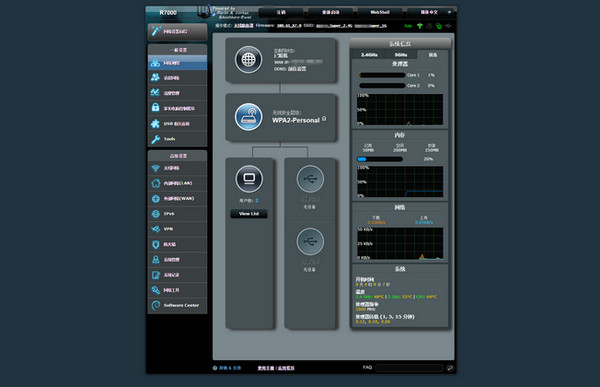Click the wireless router icon in network map
The width and height of the screenshot is (600, 387).
(249, 117)
